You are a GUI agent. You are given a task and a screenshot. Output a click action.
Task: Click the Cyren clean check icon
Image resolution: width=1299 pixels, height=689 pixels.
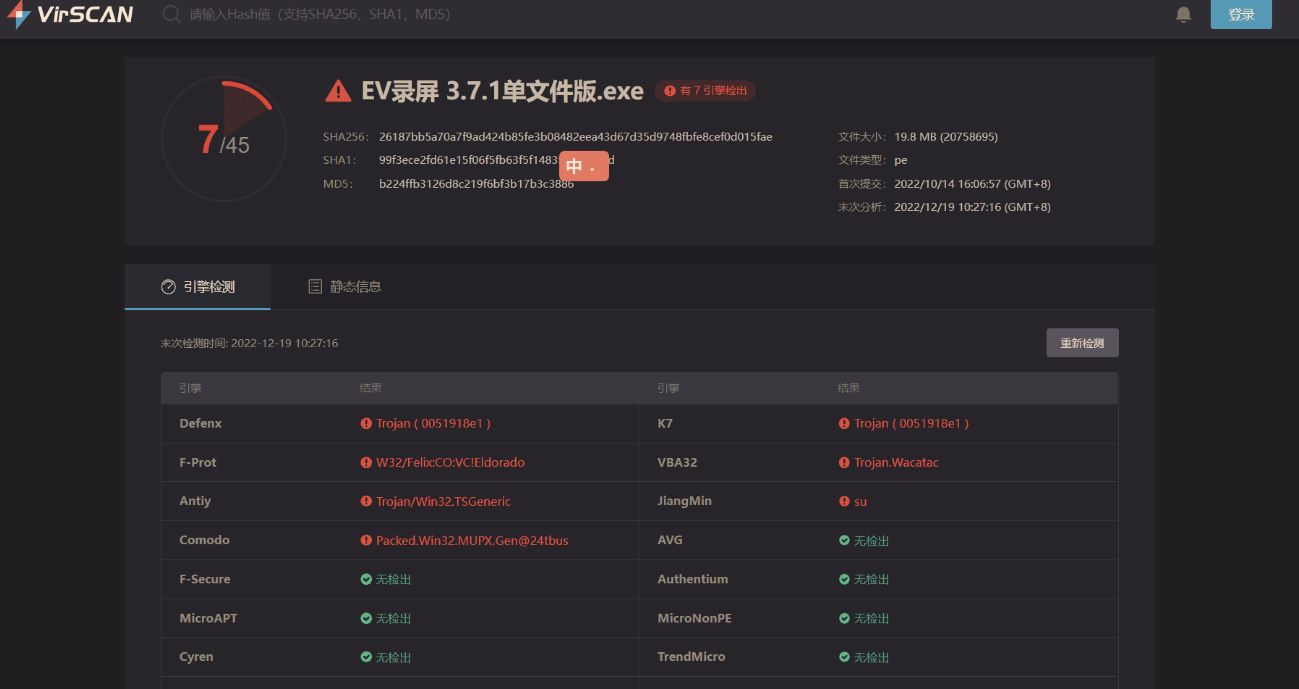point(366,658)
